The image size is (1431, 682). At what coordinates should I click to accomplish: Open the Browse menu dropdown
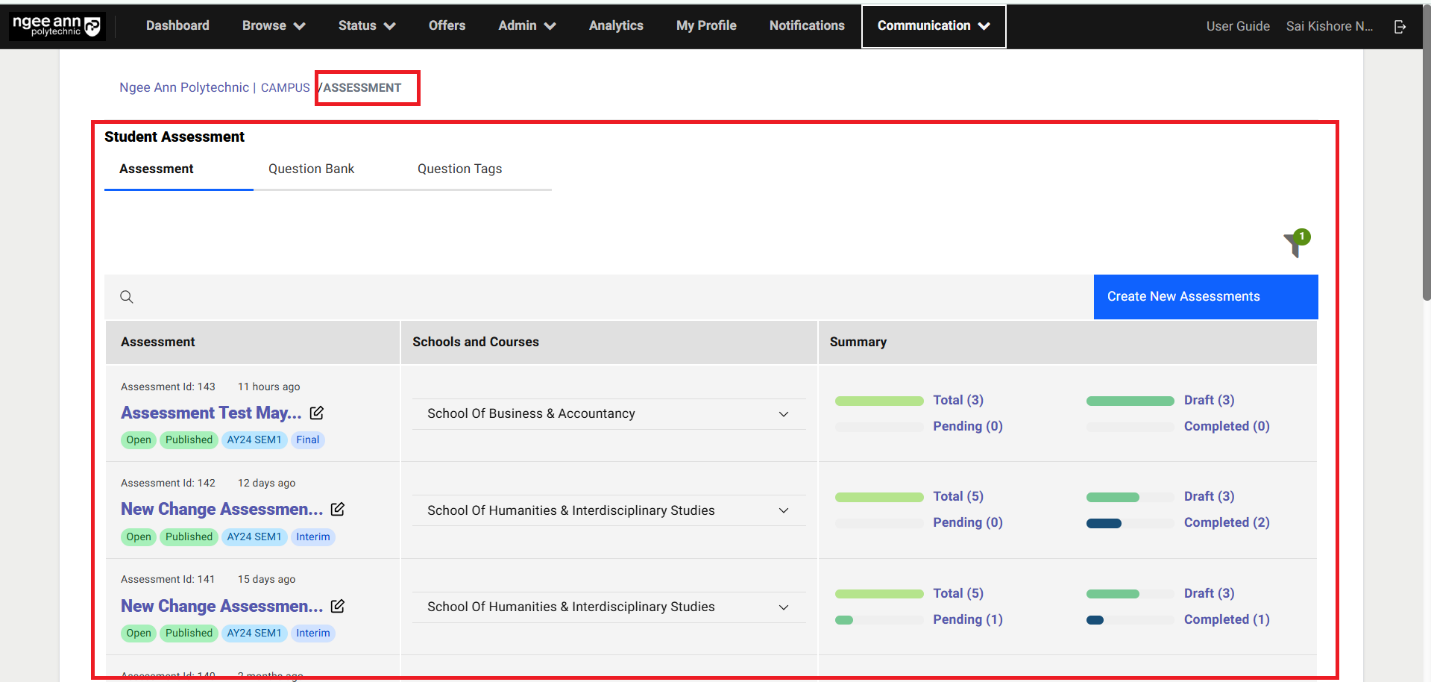click(x=273, y=26)
